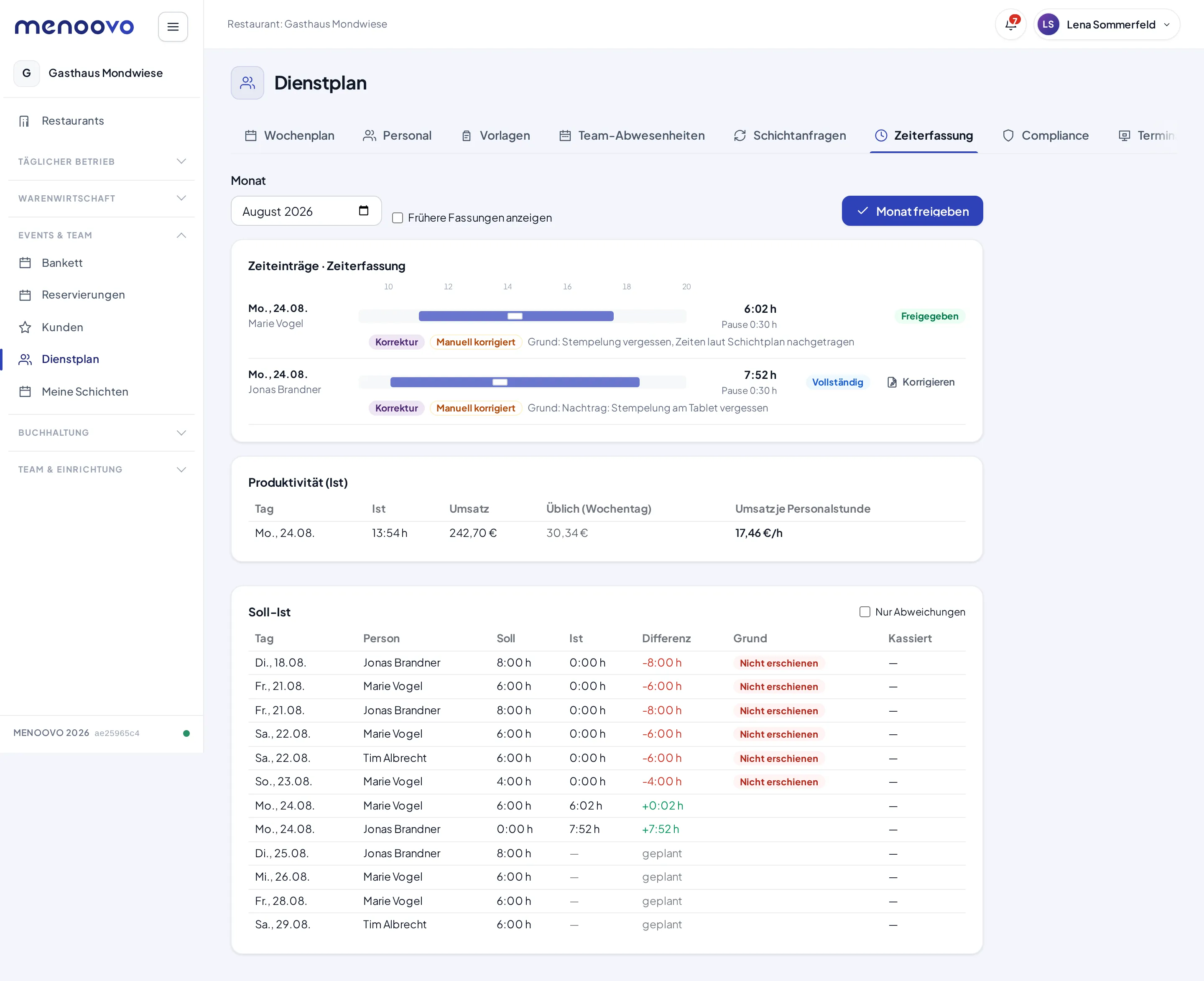Click the August 2026 month field
This screenshot has height=981, width=1204.
pos(306,211)
